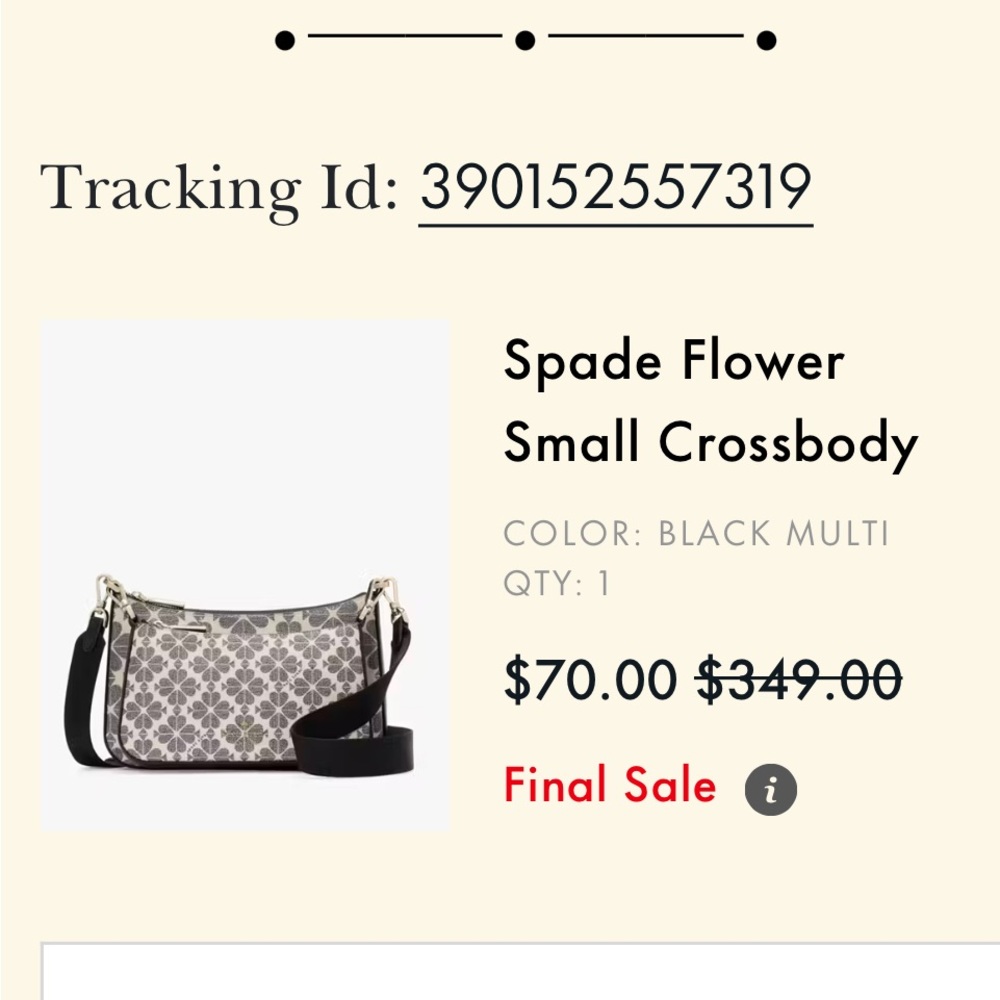This screenshot has height=1000, width=1000.
Task: Open order status details via the info badge
Action: point(770,787)
